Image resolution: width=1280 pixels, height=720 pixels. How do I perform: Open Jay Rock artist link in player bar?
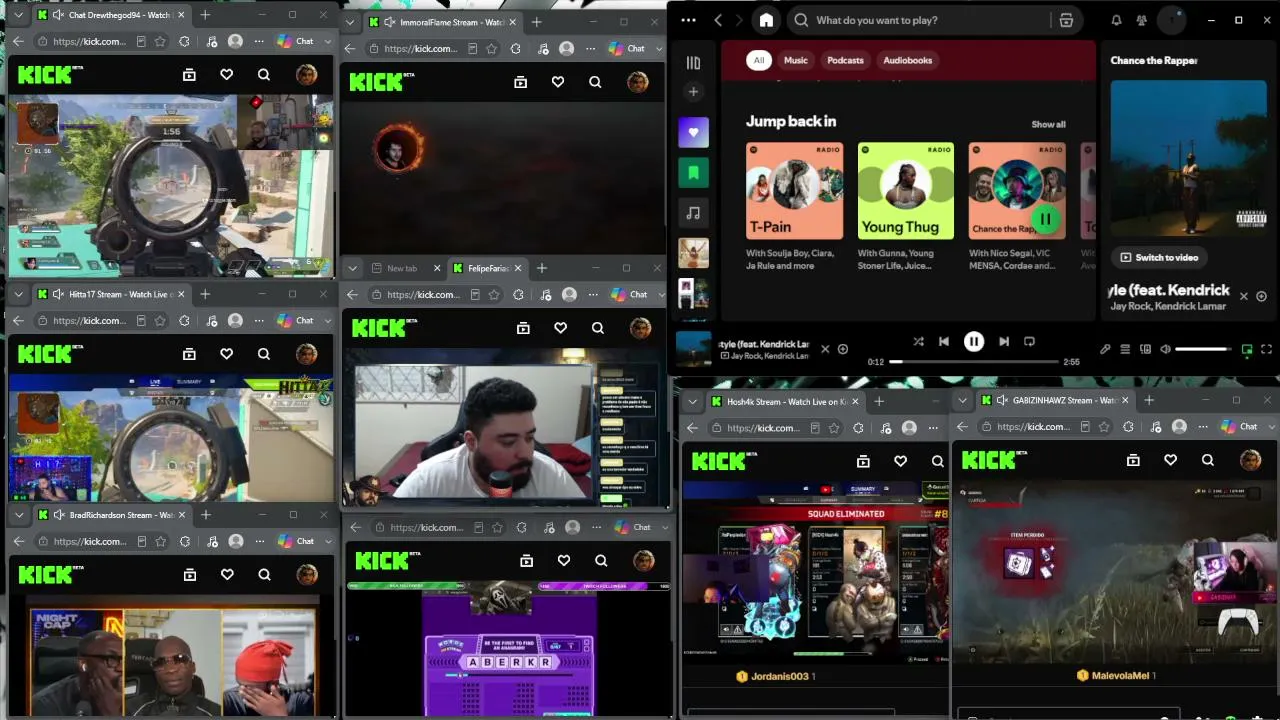coord(746,356)
